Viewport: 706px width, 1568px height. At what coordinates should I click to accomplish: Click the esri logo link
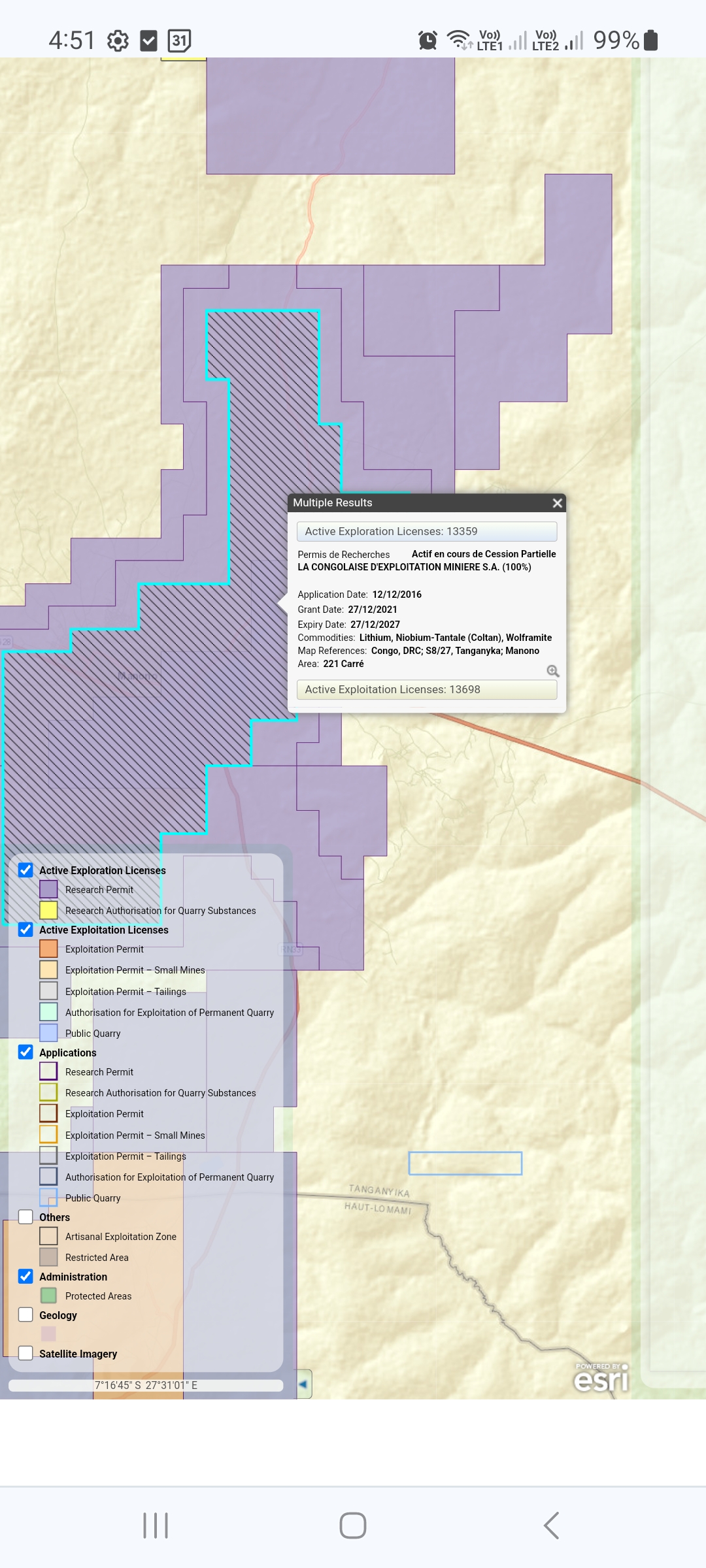pyautogui.click(x=601, y=1379)
